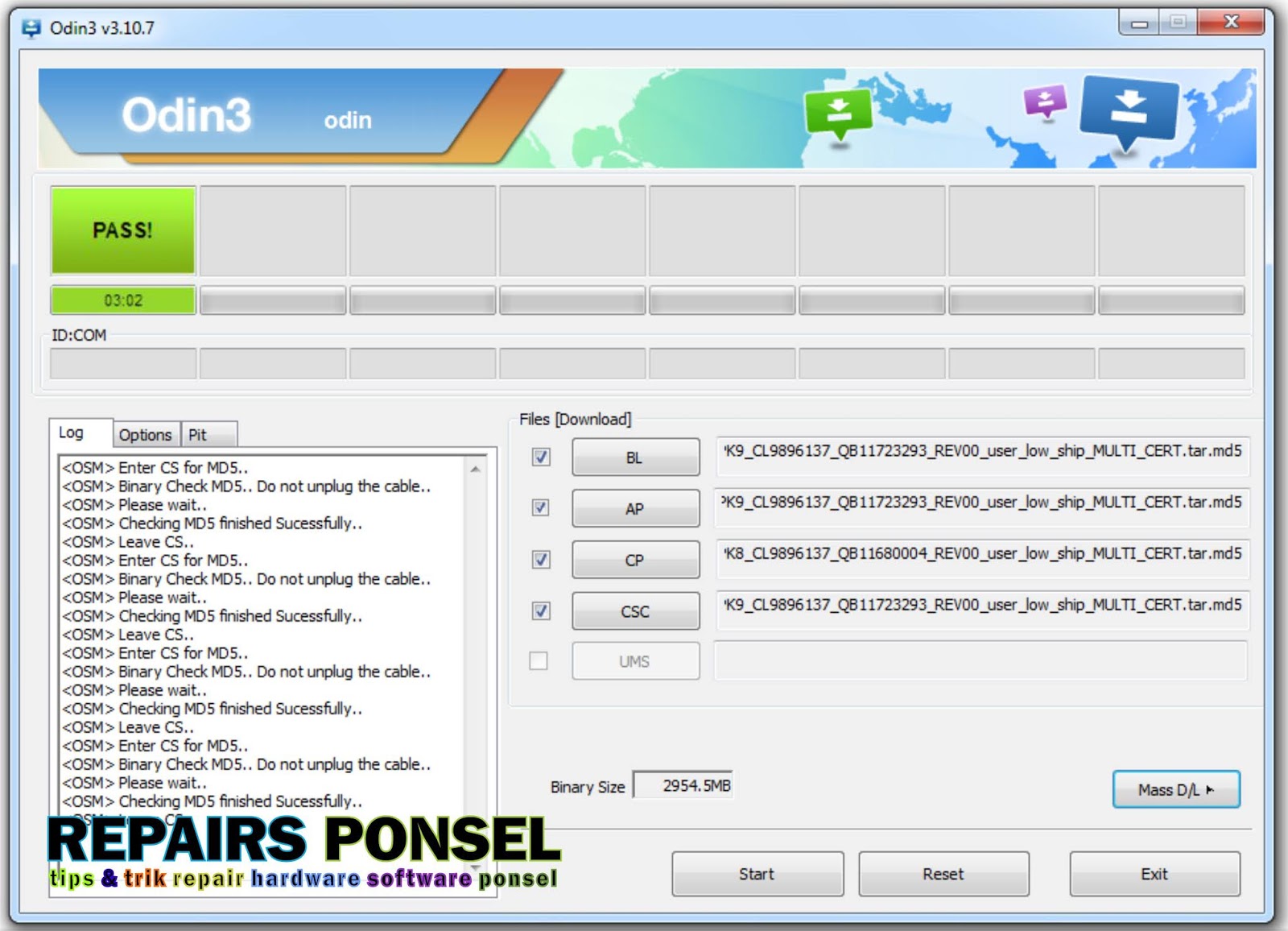Click the Odin3 v3.10.7 title text
Image resolution: width=1288 pixels, height=931 pixels.
[102, 28]
